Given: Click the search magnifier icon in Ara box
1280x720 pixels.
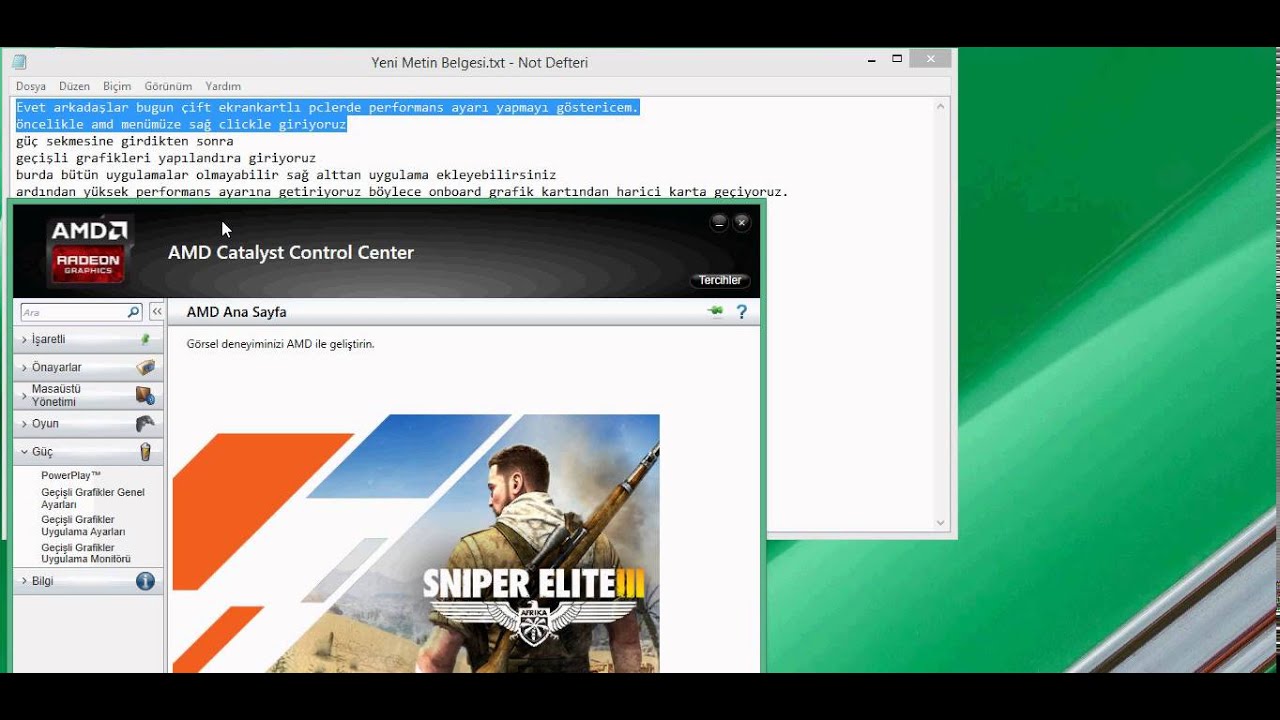Looking at the screenshot, I should click(133, 312).
